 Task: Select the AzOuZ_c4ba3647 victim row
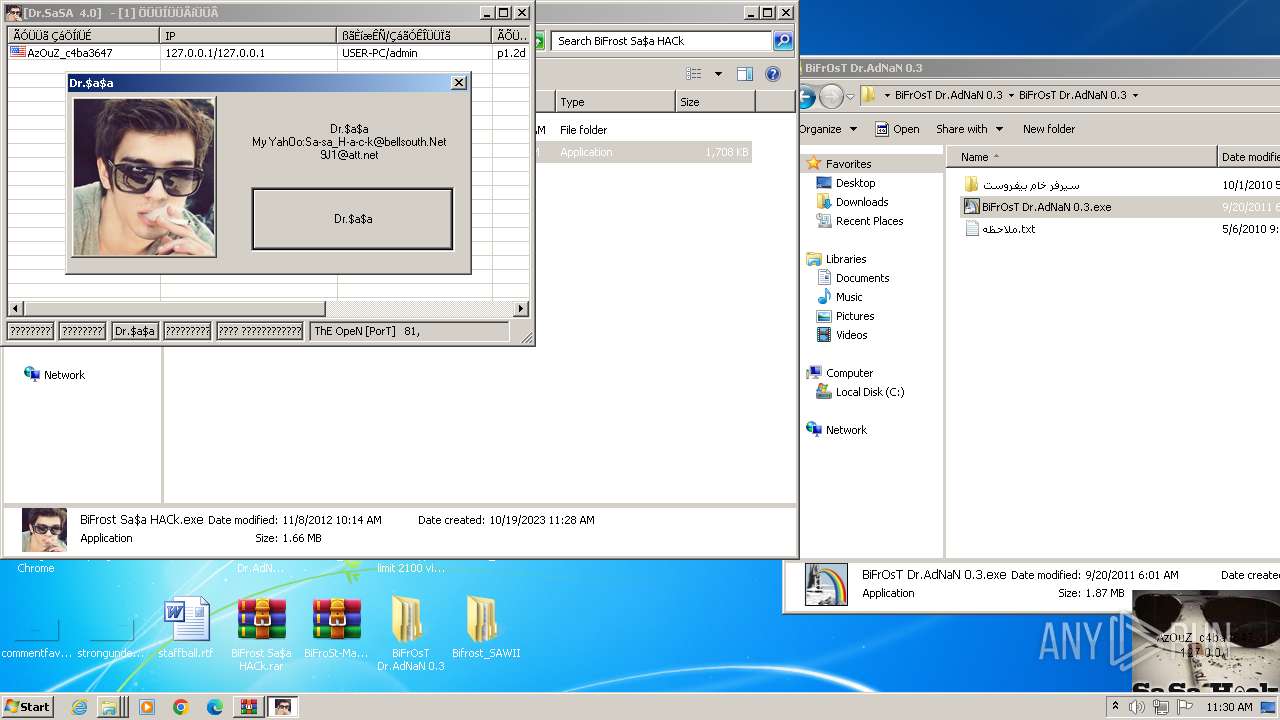pyautogui.click(x=268, y=53)
